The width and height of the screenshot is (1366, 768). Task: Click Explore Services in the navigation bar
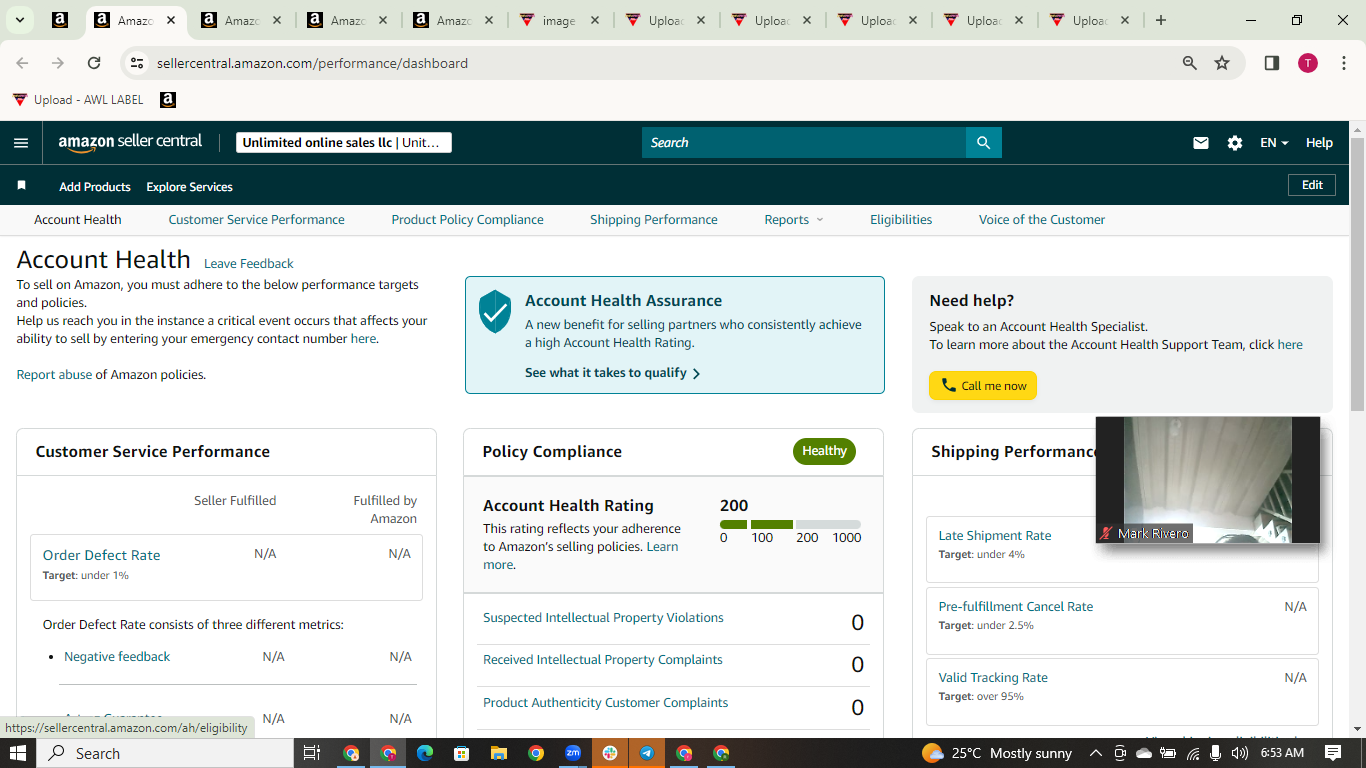[x=189, y=187]
